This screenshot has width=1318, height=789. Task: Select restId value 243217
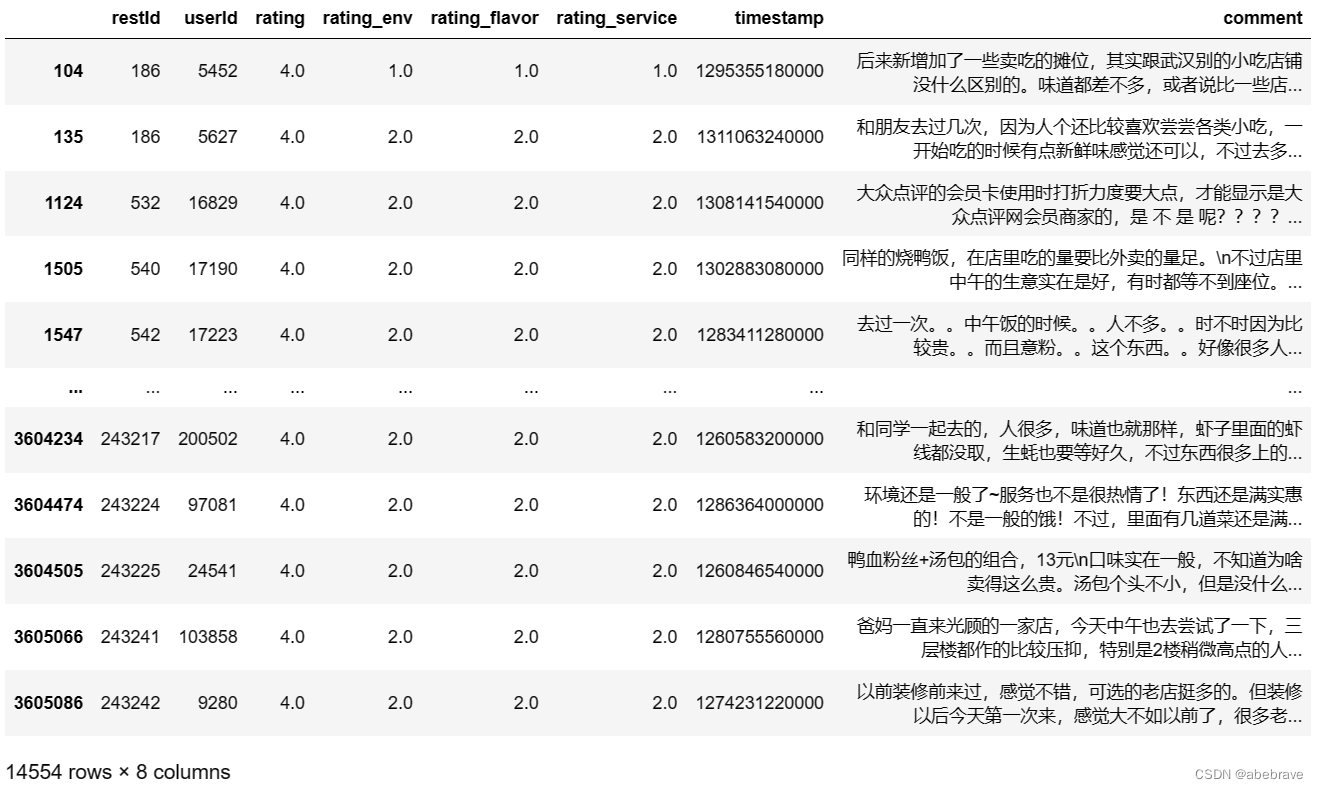(x=130, y=439)
